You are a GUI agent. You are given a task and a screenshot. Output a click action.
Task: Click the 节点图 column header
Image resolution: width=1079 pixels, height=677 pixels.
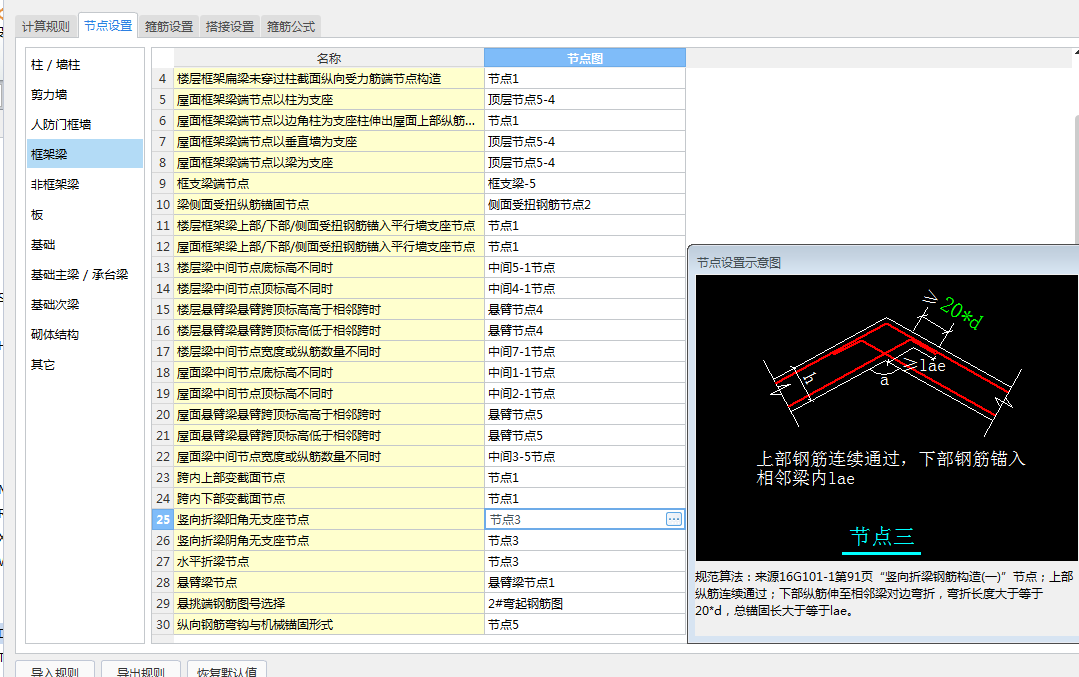[x=585, y=58]
